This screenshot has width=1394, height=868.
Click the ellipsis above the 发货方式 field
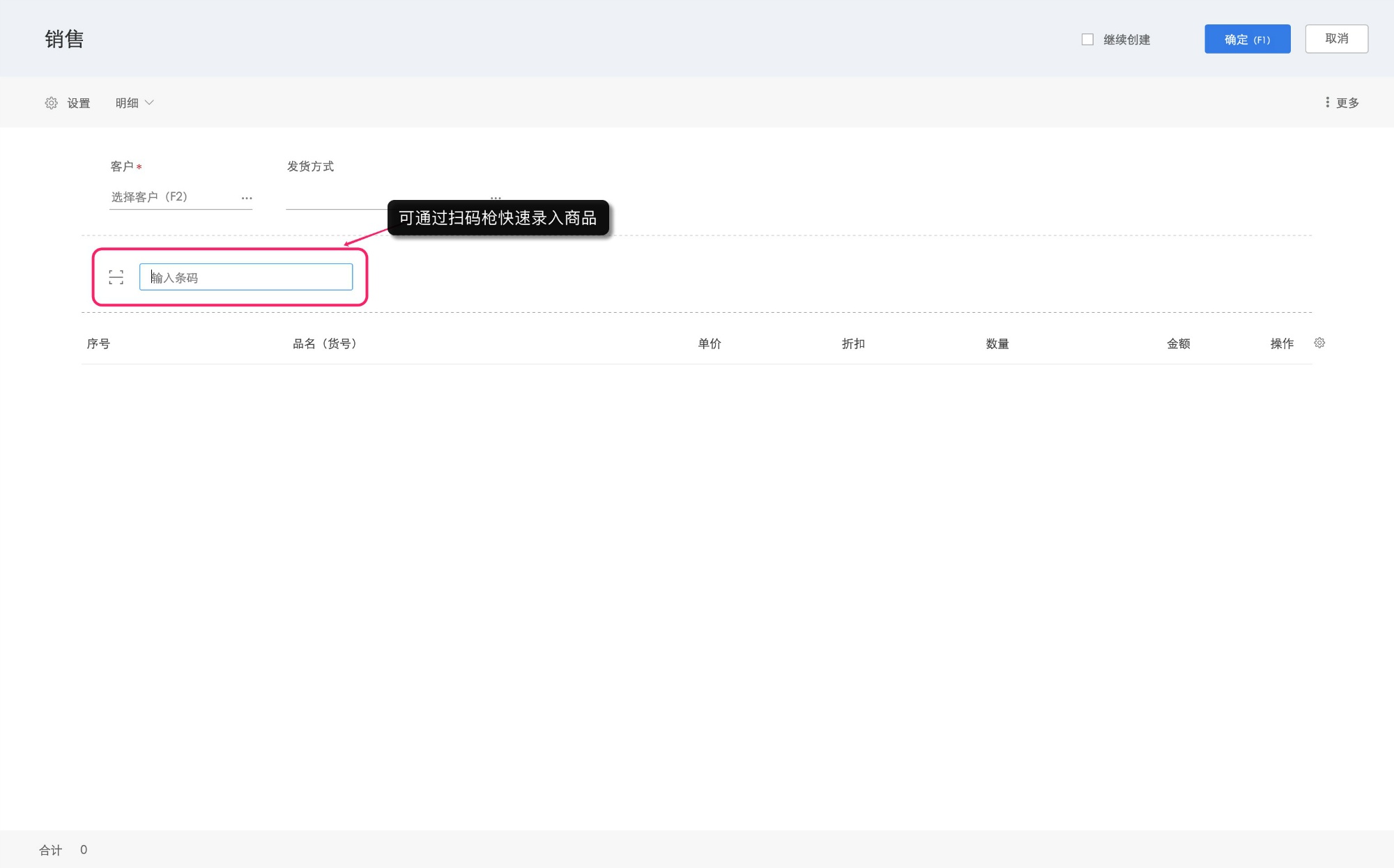pyautogui.click(x=496, y=198)
